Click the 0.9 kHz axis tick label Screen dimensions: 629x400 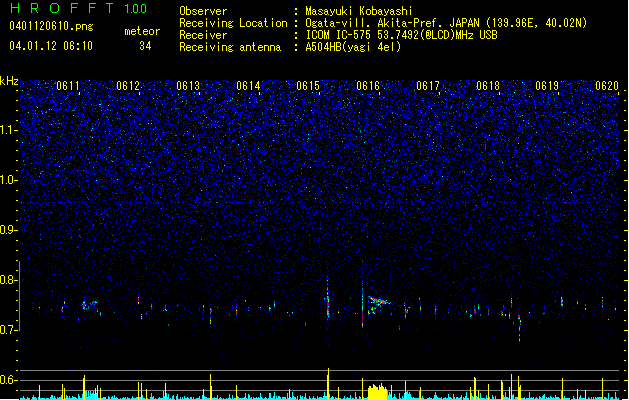coord(9,230)
